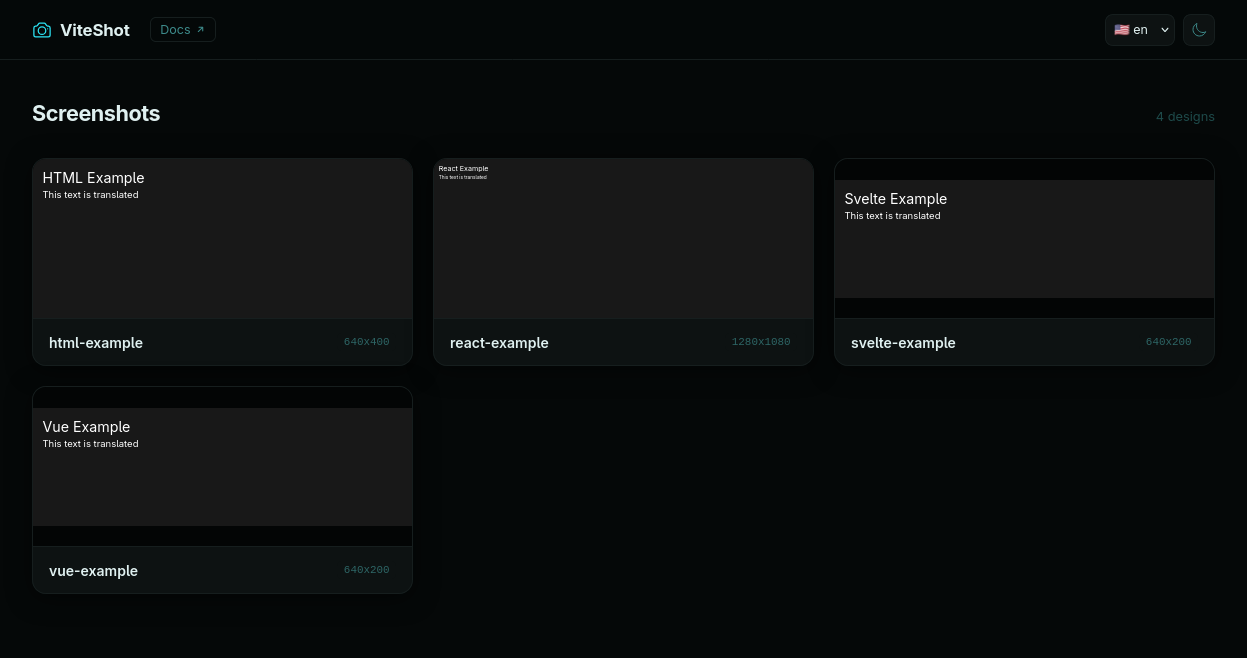The width and height of the screenshot is (1247, 658).
Task: Select the vue-example card title
Action: point(93,571)
